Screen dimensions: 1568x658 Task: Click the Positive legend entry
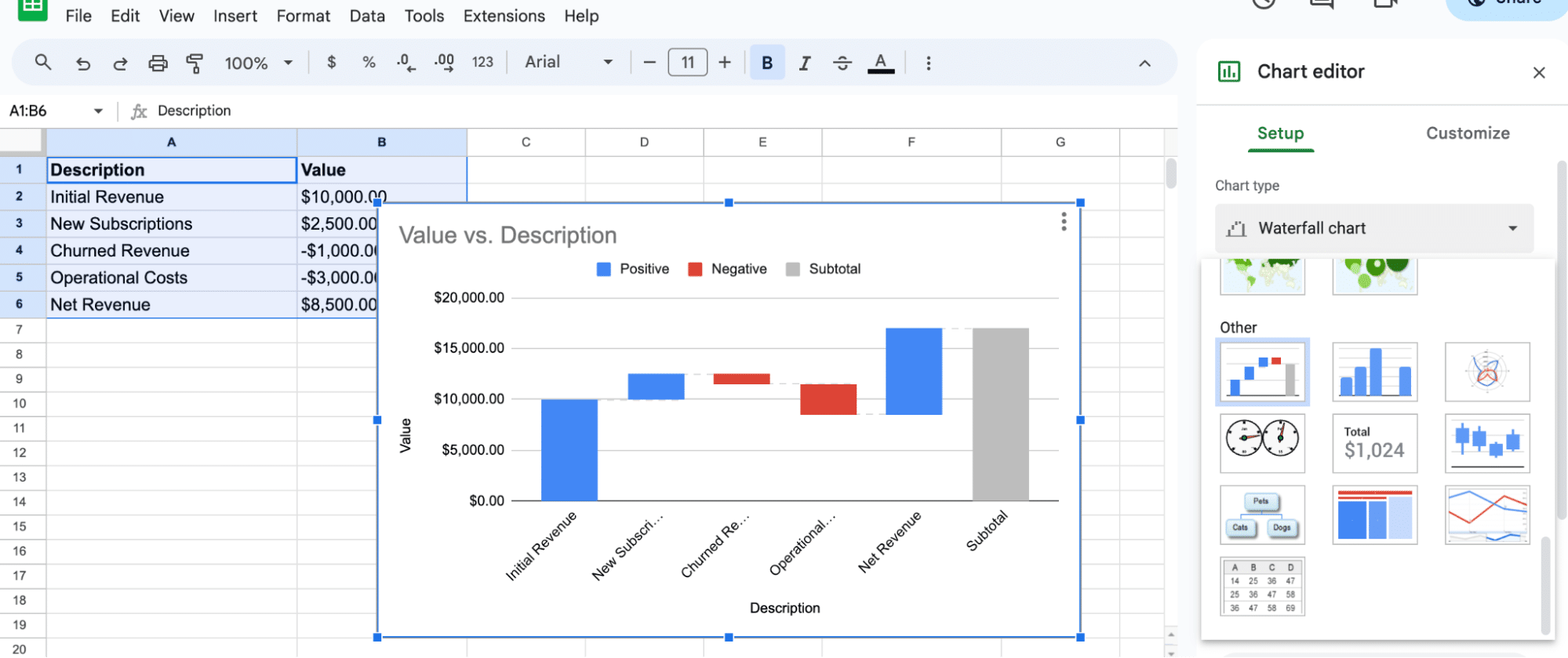click(x=633, y=269)
